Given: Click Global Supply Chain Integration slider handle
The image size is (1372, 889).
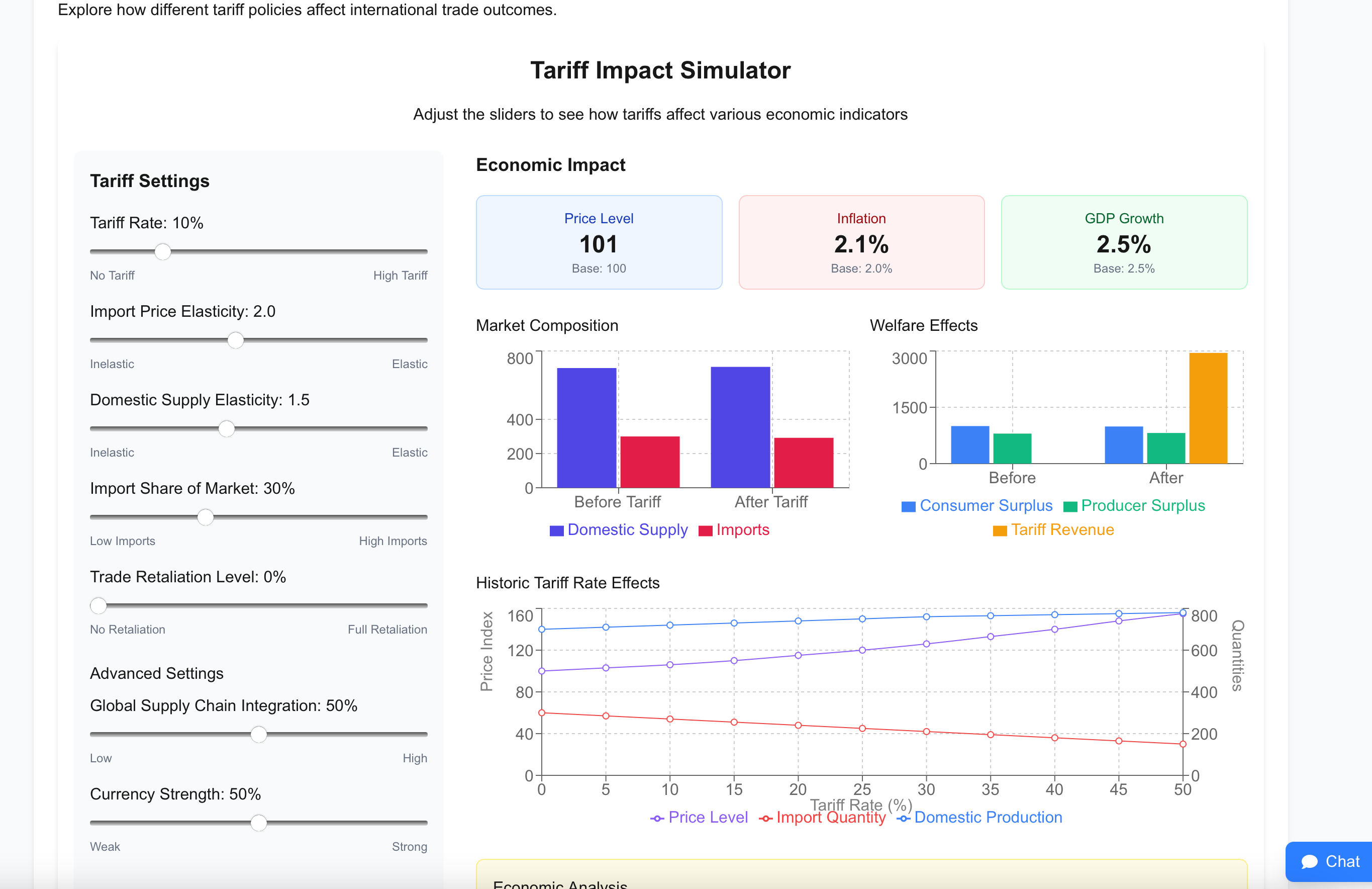Looking at the screenshot, I should [259, 735].
